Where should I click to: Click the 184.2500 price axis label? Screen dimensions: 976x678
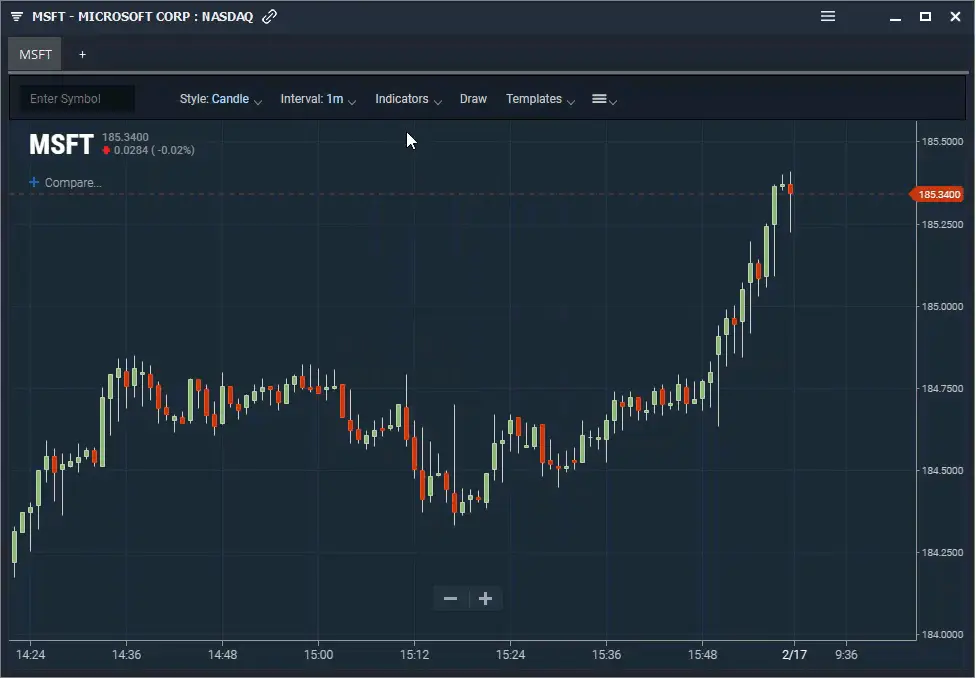pos(942,552)
